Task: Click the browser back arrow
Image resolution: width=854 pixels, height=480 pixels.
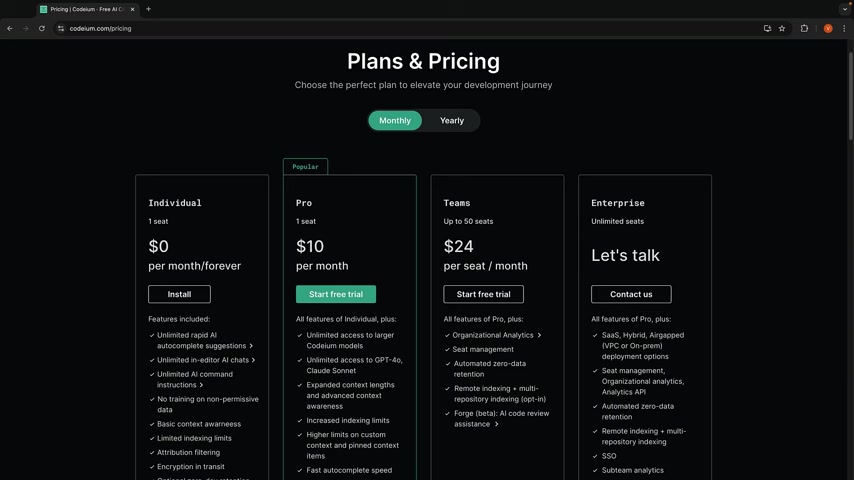Action: (x=10, y=28)
